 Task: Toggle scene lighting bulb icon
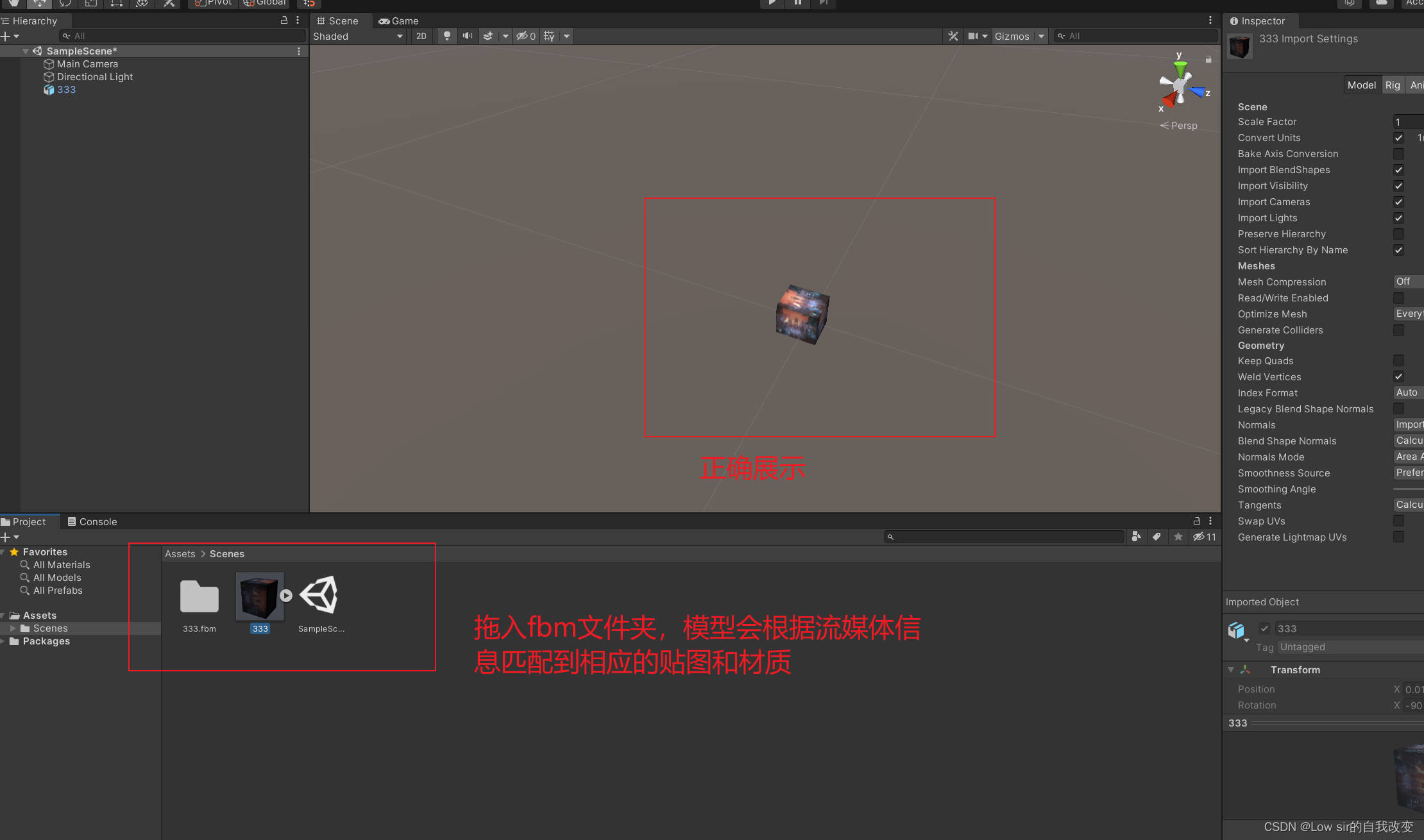pyautogui.click(x=447, y=36)
